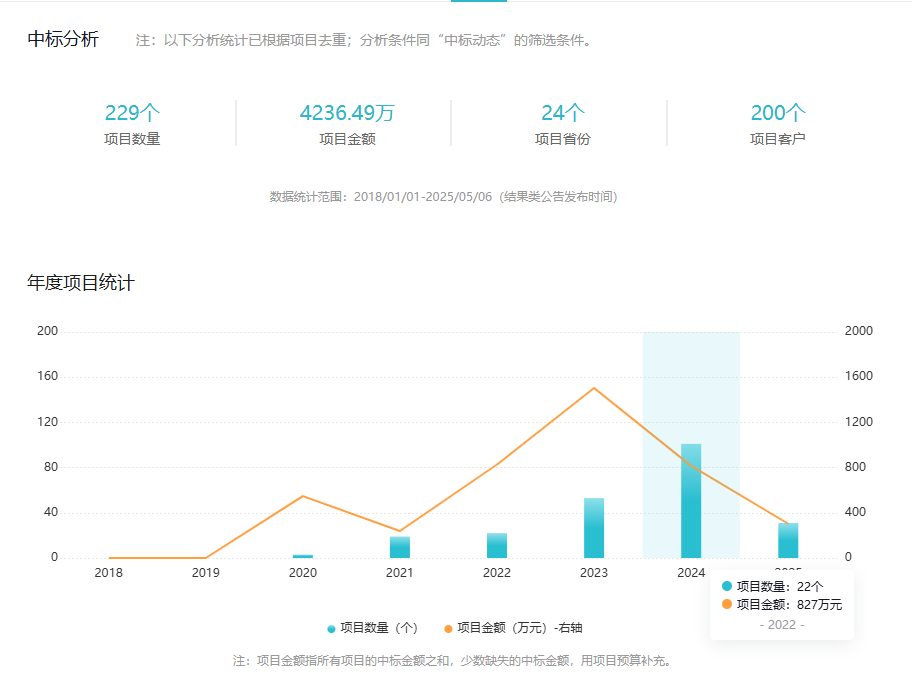Click the 24个 project provinces figure

coord(563,113)
